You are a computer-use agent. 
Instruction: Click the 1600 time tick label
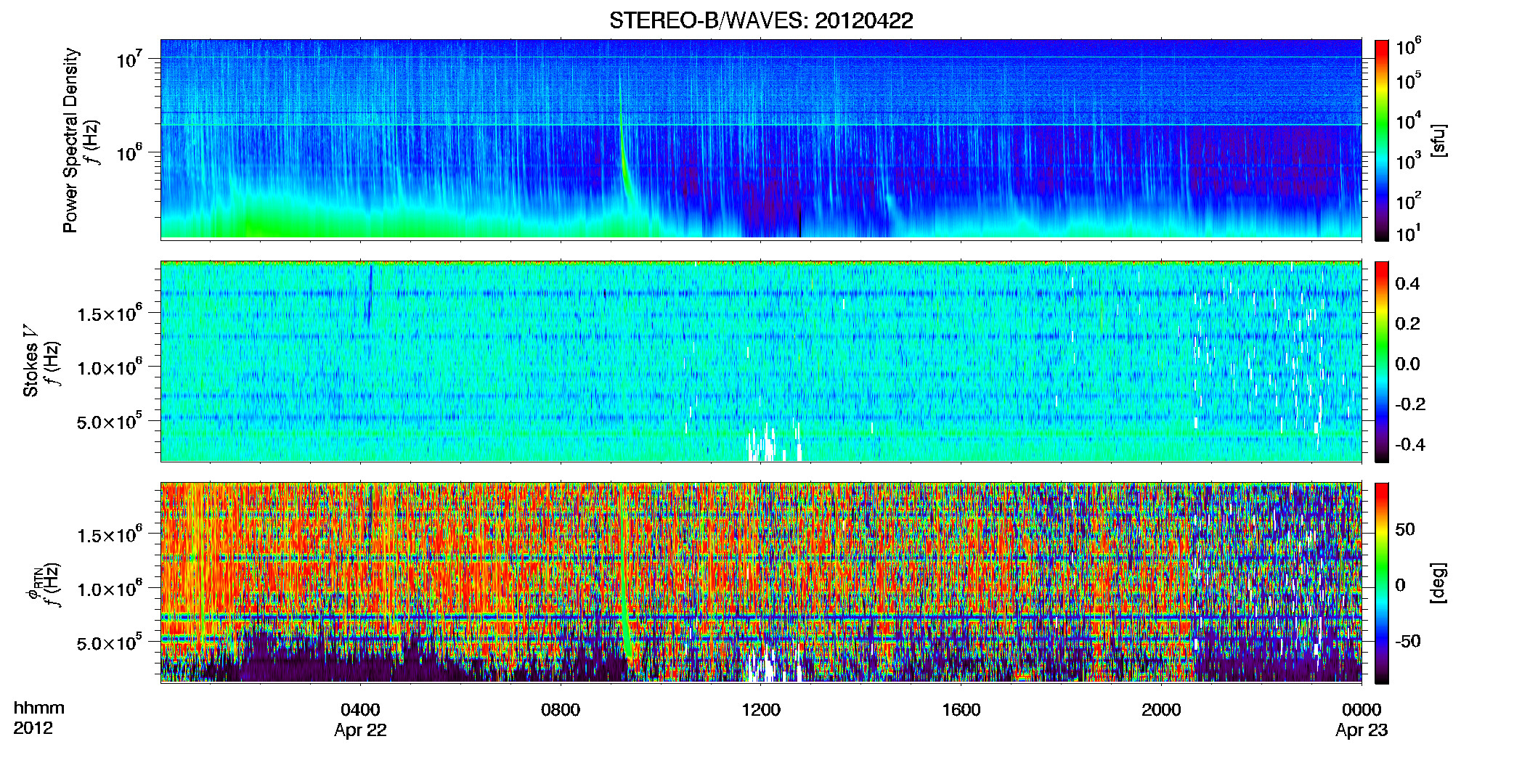[x=961, y=710]
